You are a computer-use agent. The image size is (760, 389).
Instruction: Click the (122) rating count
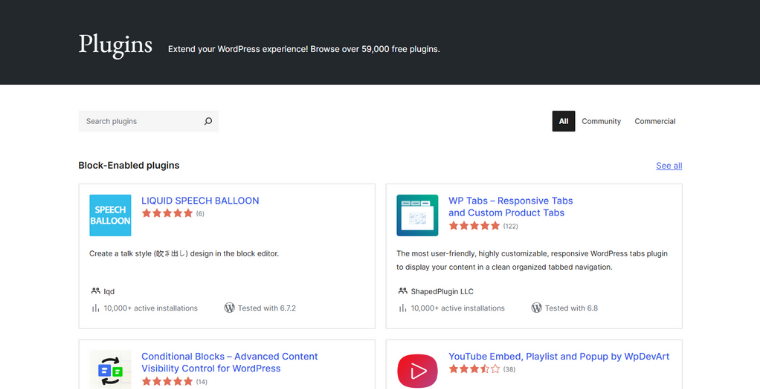[x=510, y=226]
